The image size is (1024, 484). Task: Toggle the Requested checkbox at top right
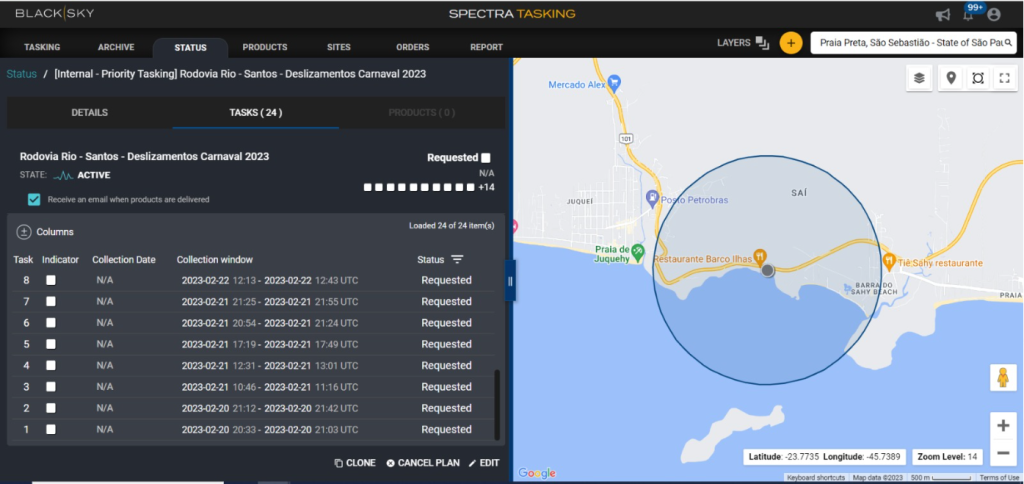pos(485,157)
